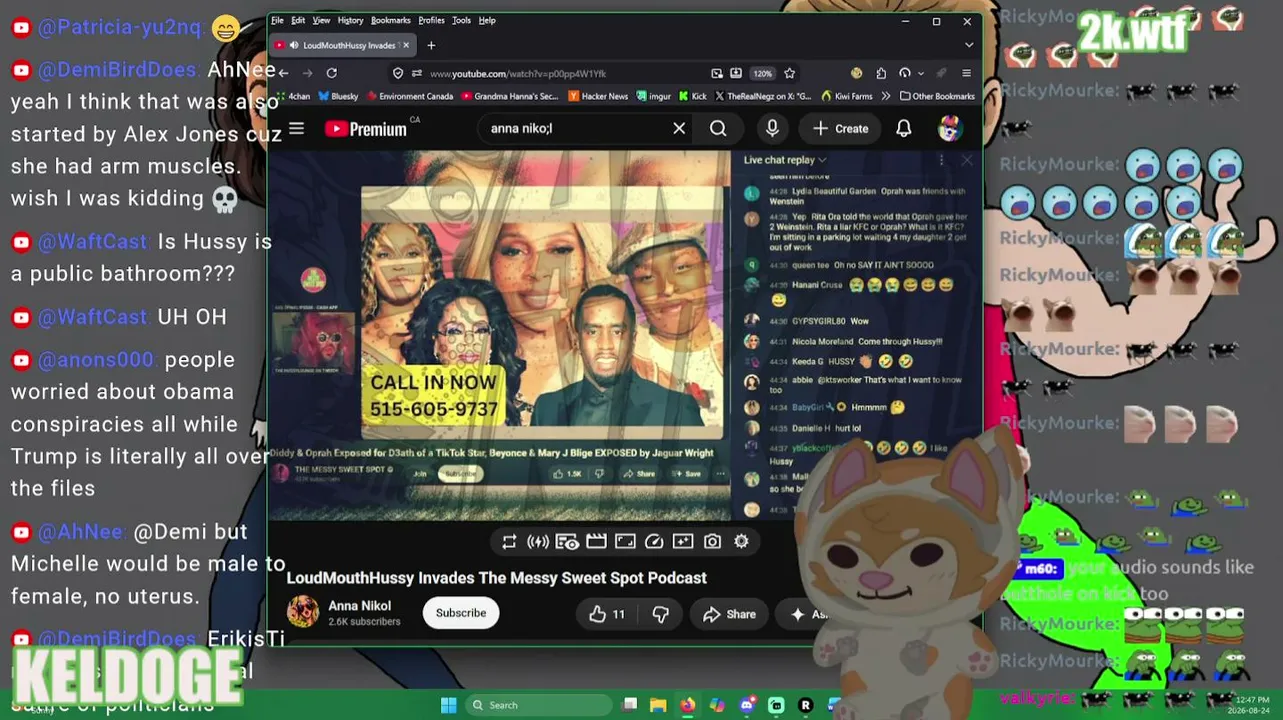Toggle loop video in player toolbar
Viewport: 1283px width, 720px height.
(x=509, y=541)
